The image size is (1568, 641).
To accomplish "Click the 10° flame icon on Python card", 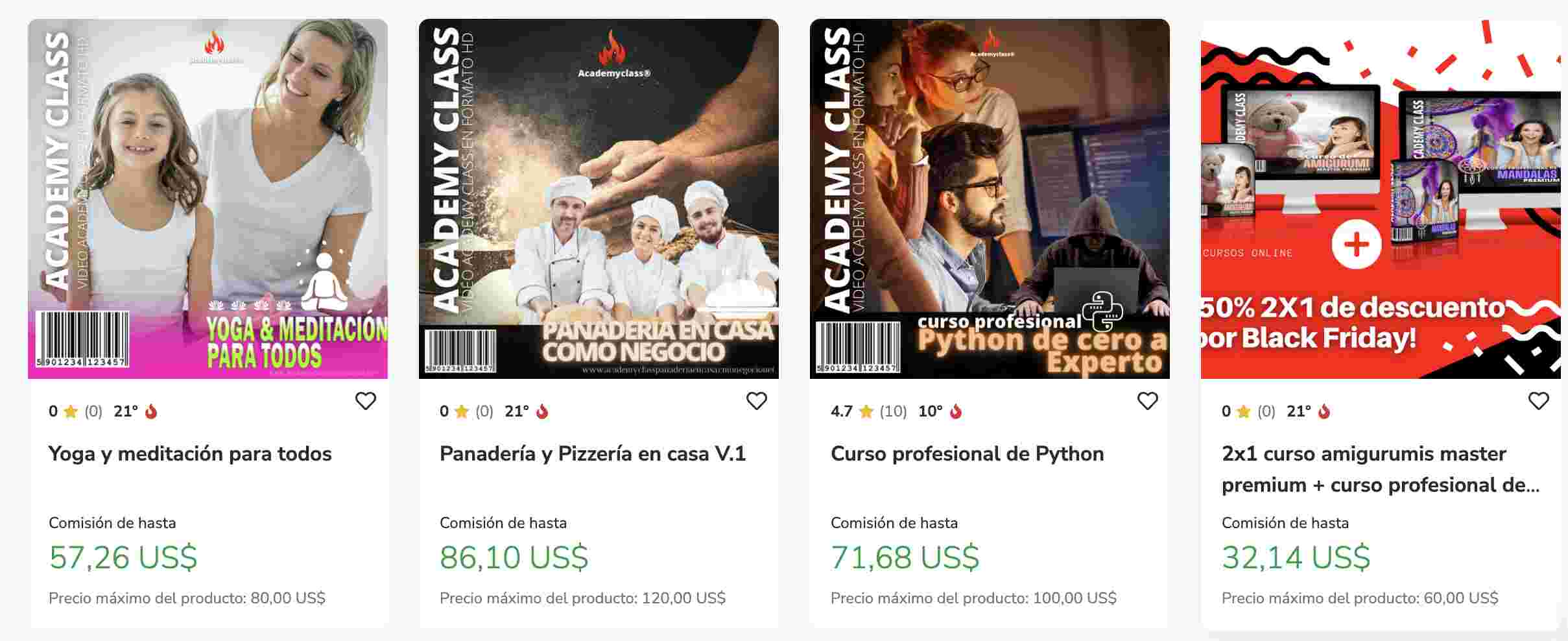I will pyautogui.click(x=956, y=411).
